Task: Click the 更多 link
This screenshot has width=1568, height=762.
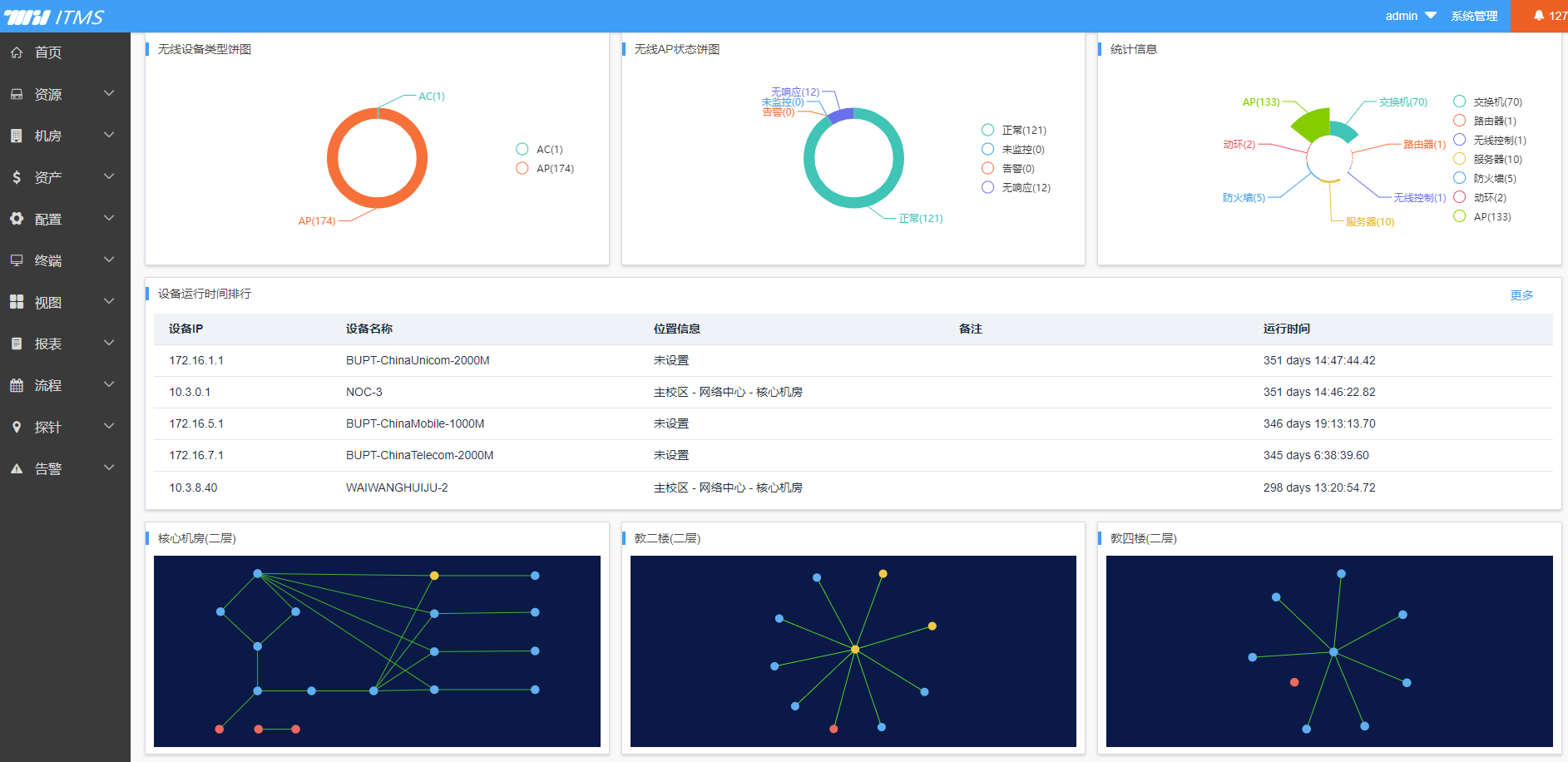Action: point(1521,295)
